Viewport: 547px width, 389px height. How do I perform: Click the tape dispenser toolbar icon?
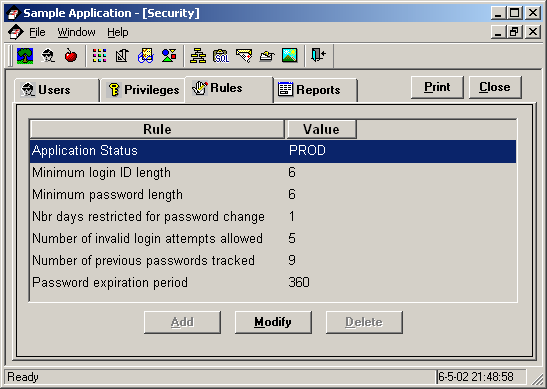click(x=267, y=56)
